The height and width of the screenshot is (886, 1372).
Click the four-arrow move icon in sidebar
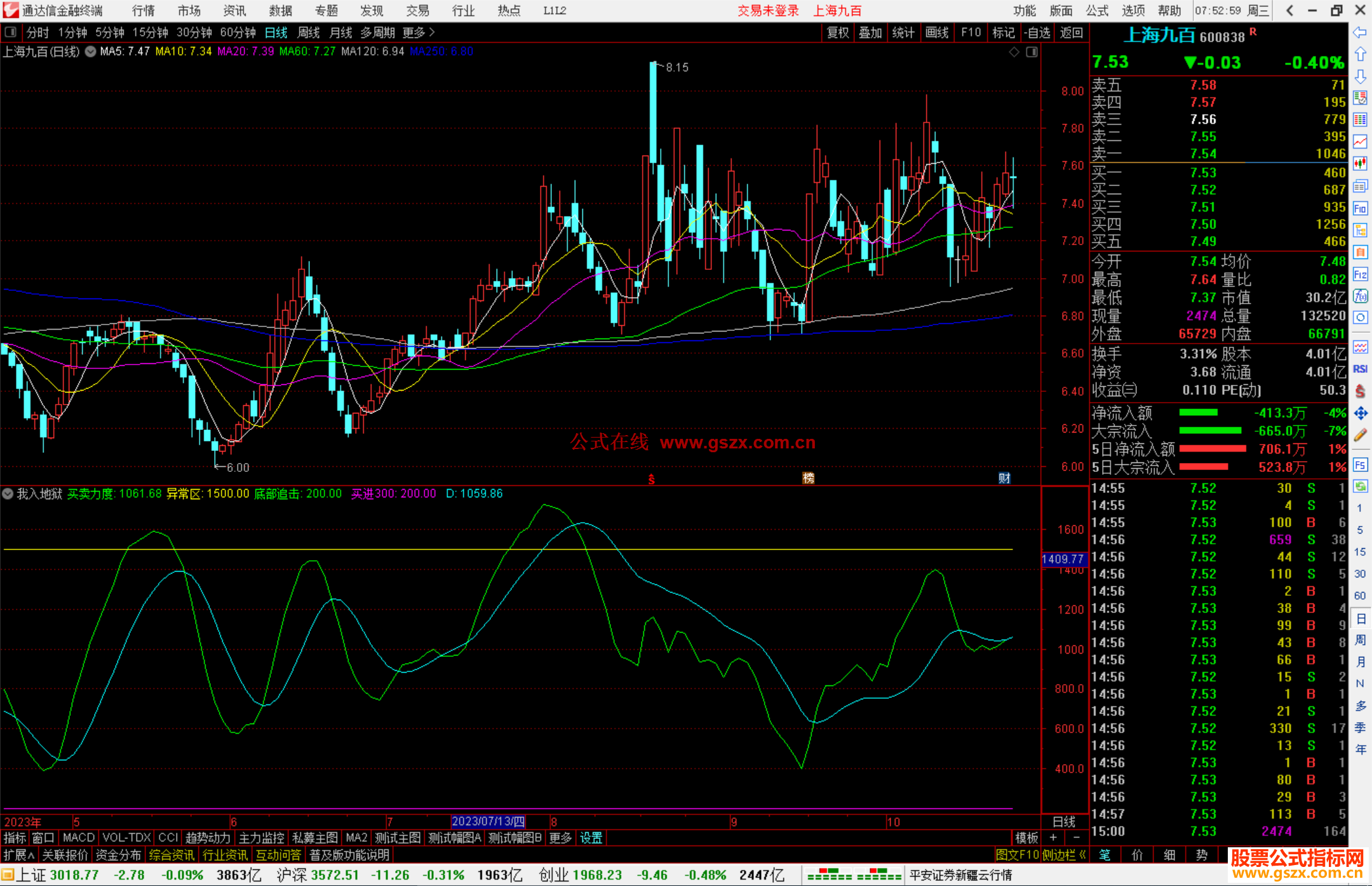[x=1360, y=413]
